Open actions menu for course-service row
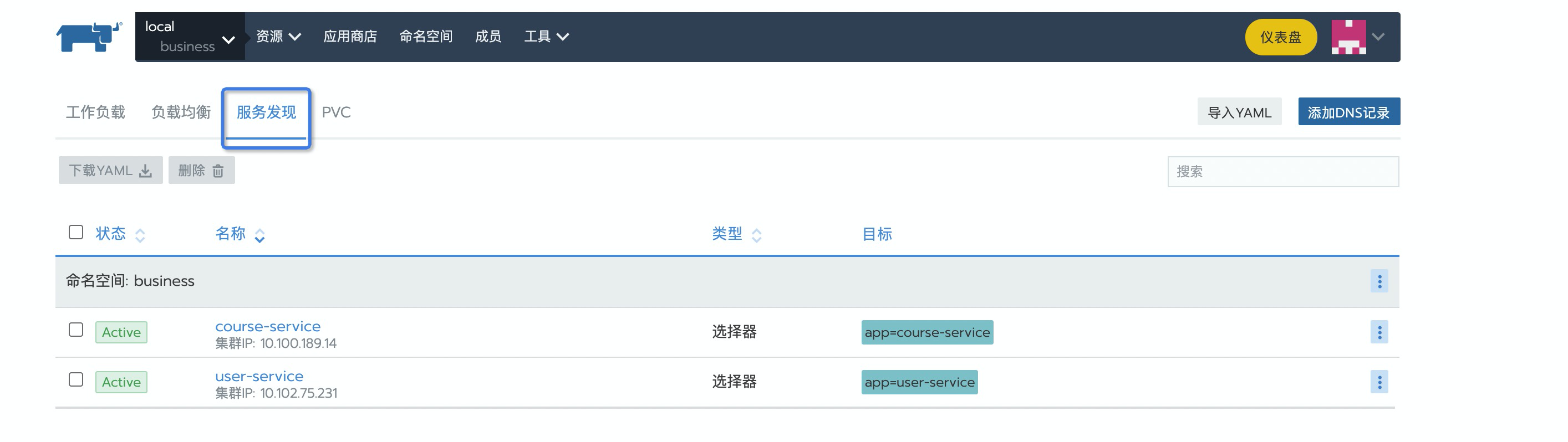Viewport: 1568px width, 442px height. [1379, 332]
